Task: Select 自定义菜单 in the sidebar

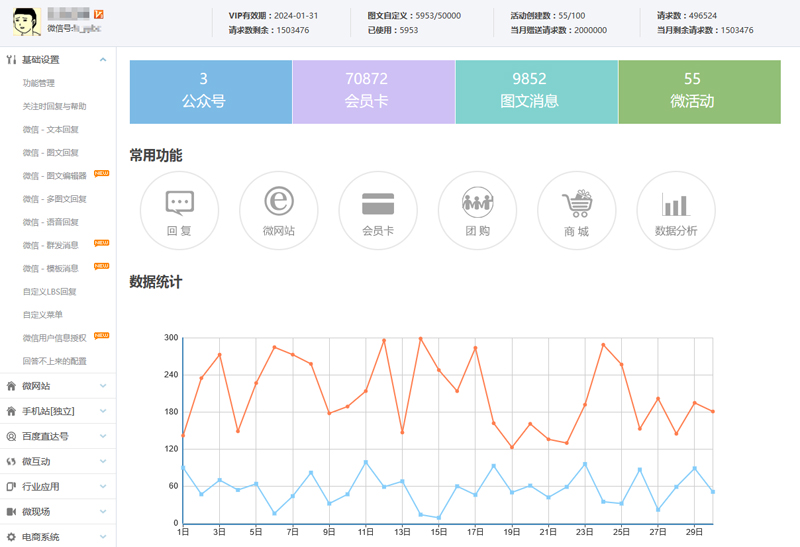Action: tap(42, 315)
